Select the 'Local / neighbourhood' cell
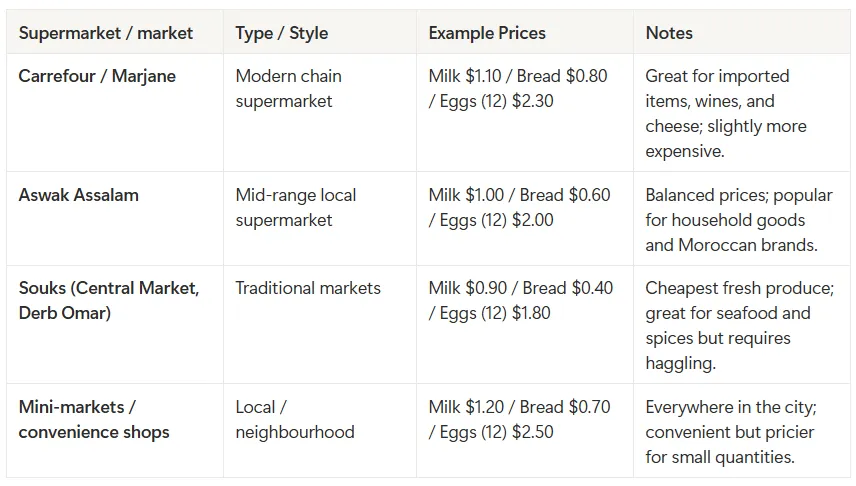 (295, 419)
